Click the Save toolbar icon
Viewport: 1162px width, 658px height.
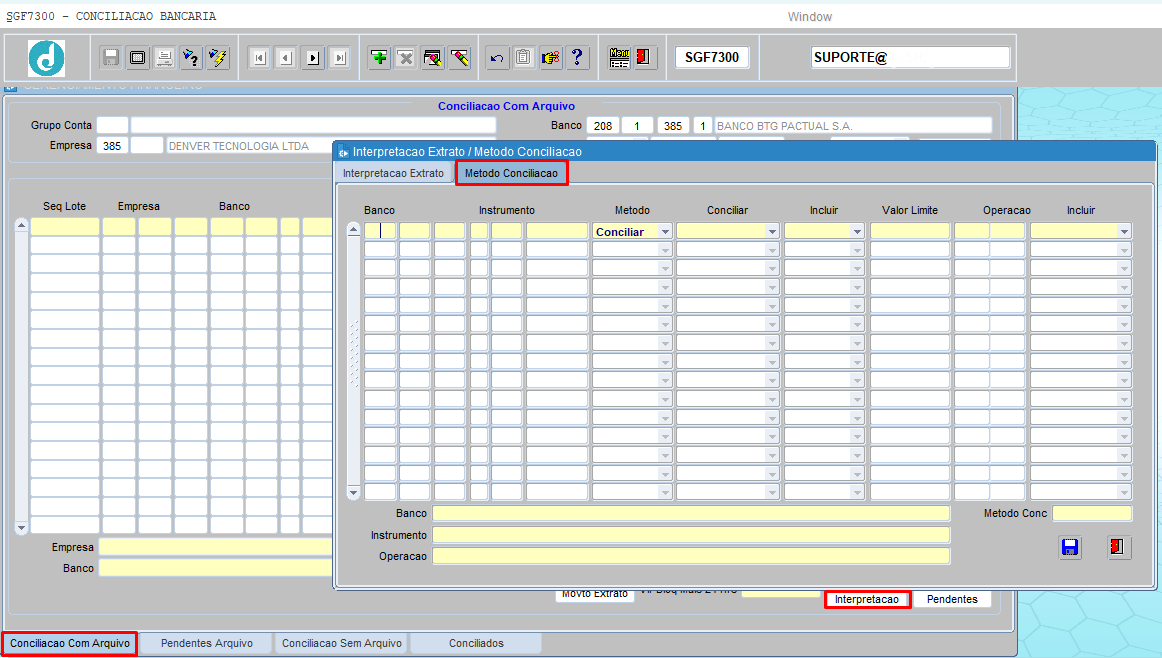click(111, 57)
